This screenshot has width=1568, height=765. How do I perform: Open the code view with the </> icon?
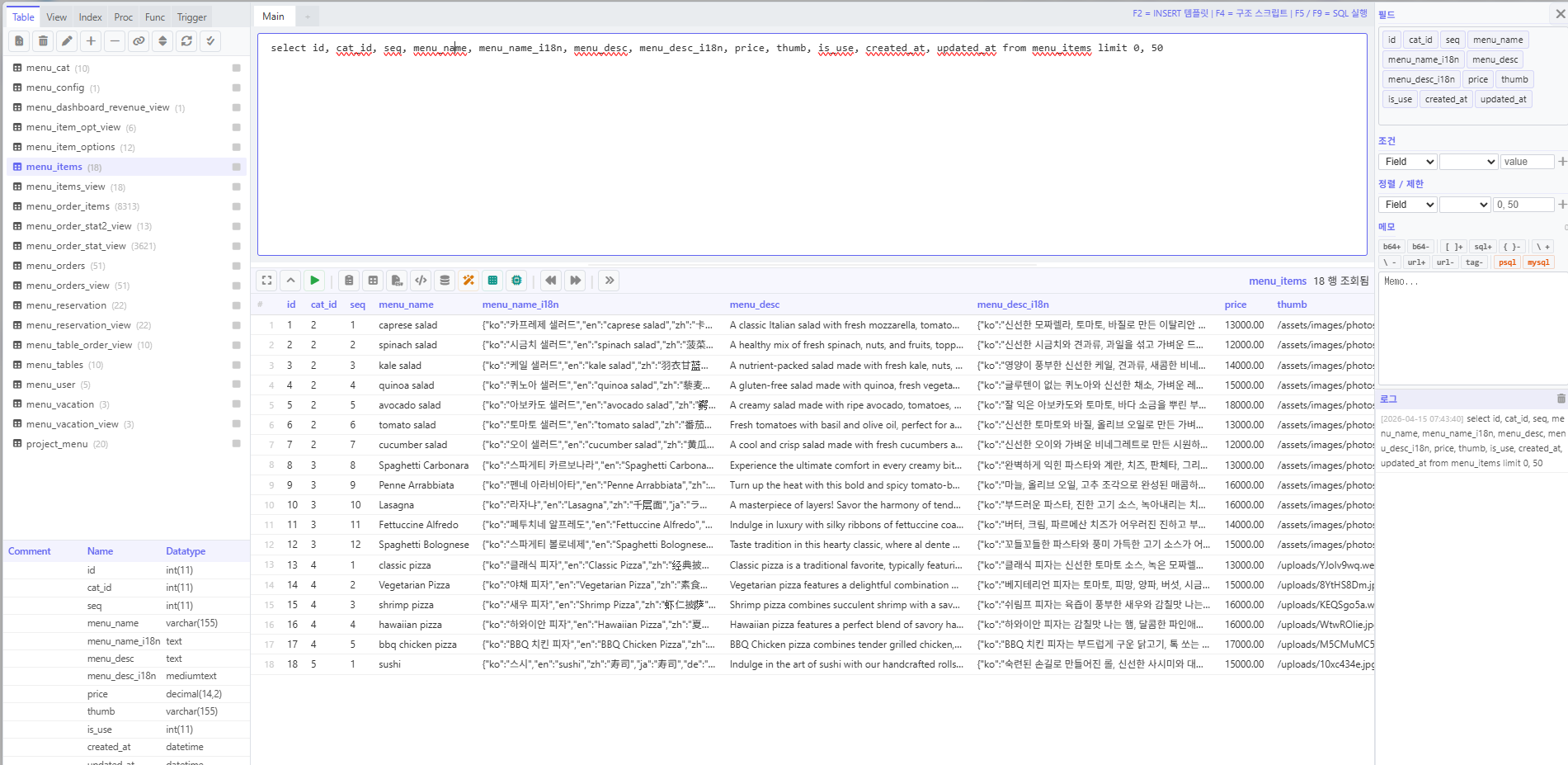(x=421, y=280)
